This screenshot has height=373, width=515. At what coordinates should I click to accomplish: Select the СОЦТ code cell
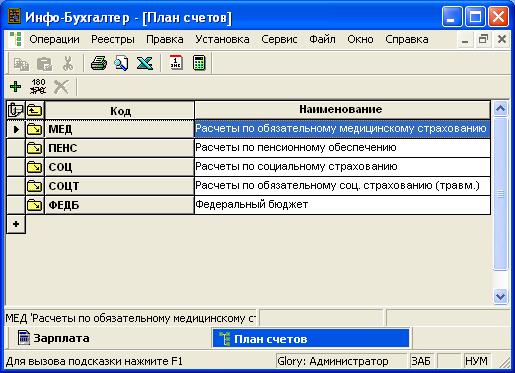pyautogui.click(x=120, y=186)
